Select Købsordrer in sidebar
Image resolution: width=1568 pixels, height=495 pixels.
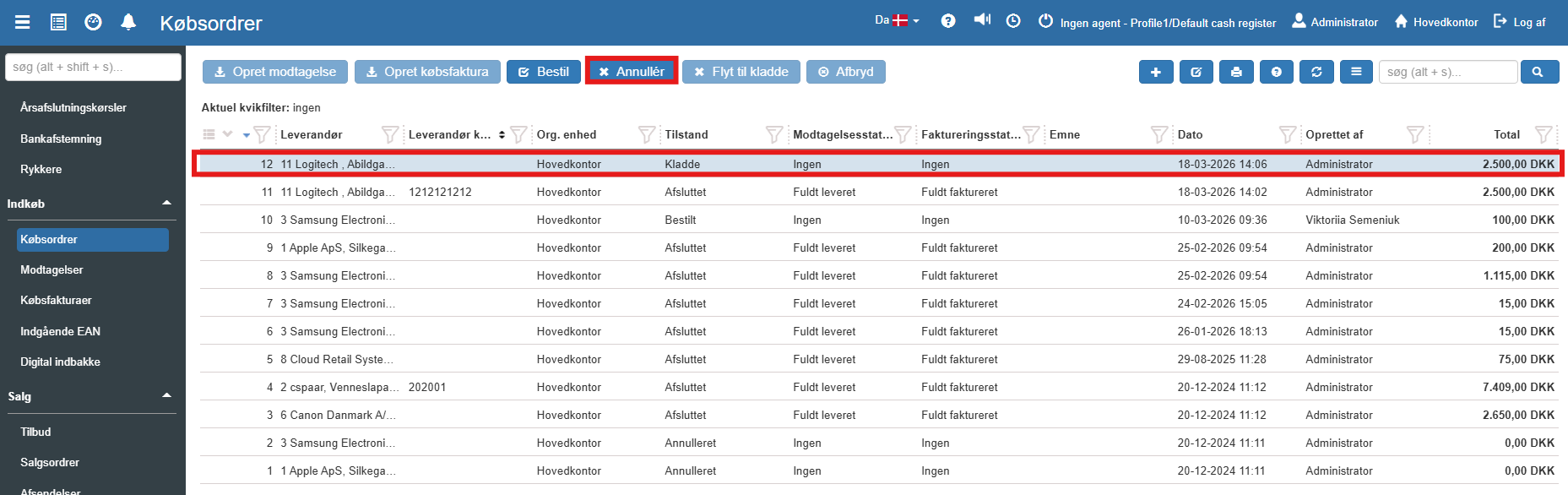tap(93, 239)
